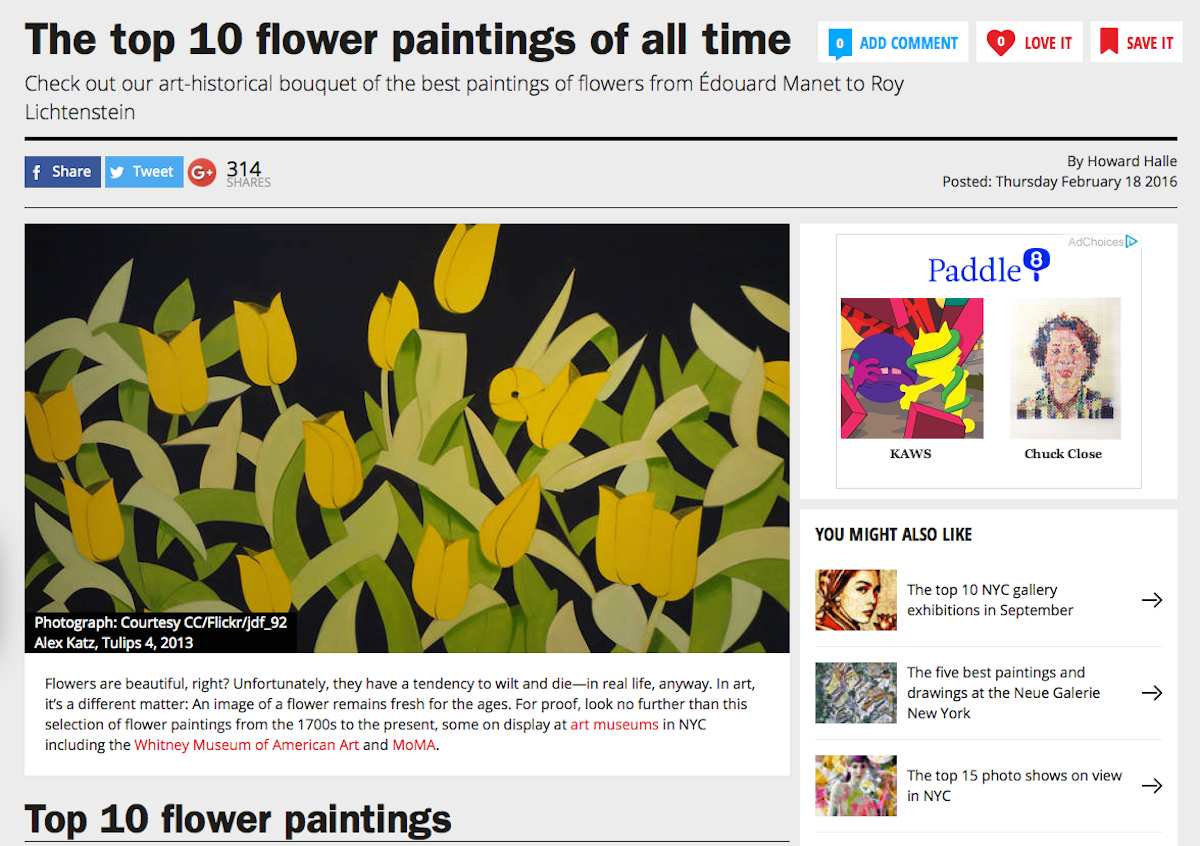Tweet this article
This screenshot has width=1200, height=846.
pos(144,172)
